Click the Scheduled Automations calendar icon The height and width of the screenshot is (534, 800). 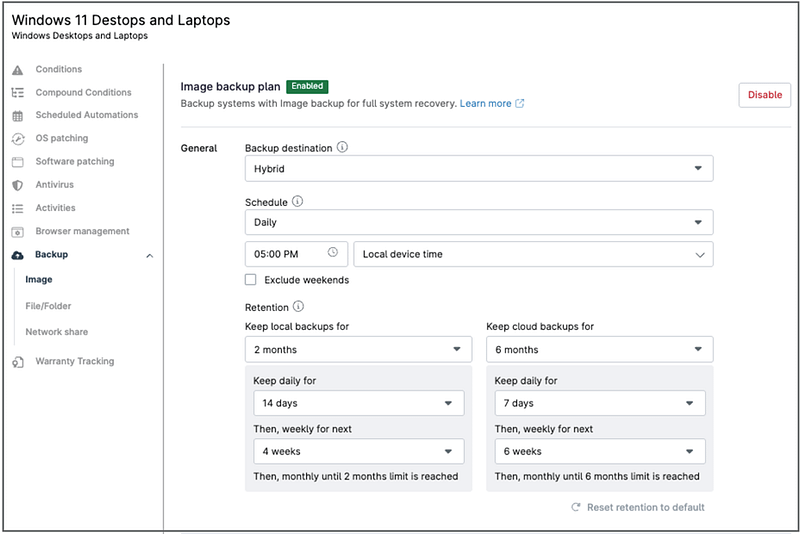pos(17,116)
